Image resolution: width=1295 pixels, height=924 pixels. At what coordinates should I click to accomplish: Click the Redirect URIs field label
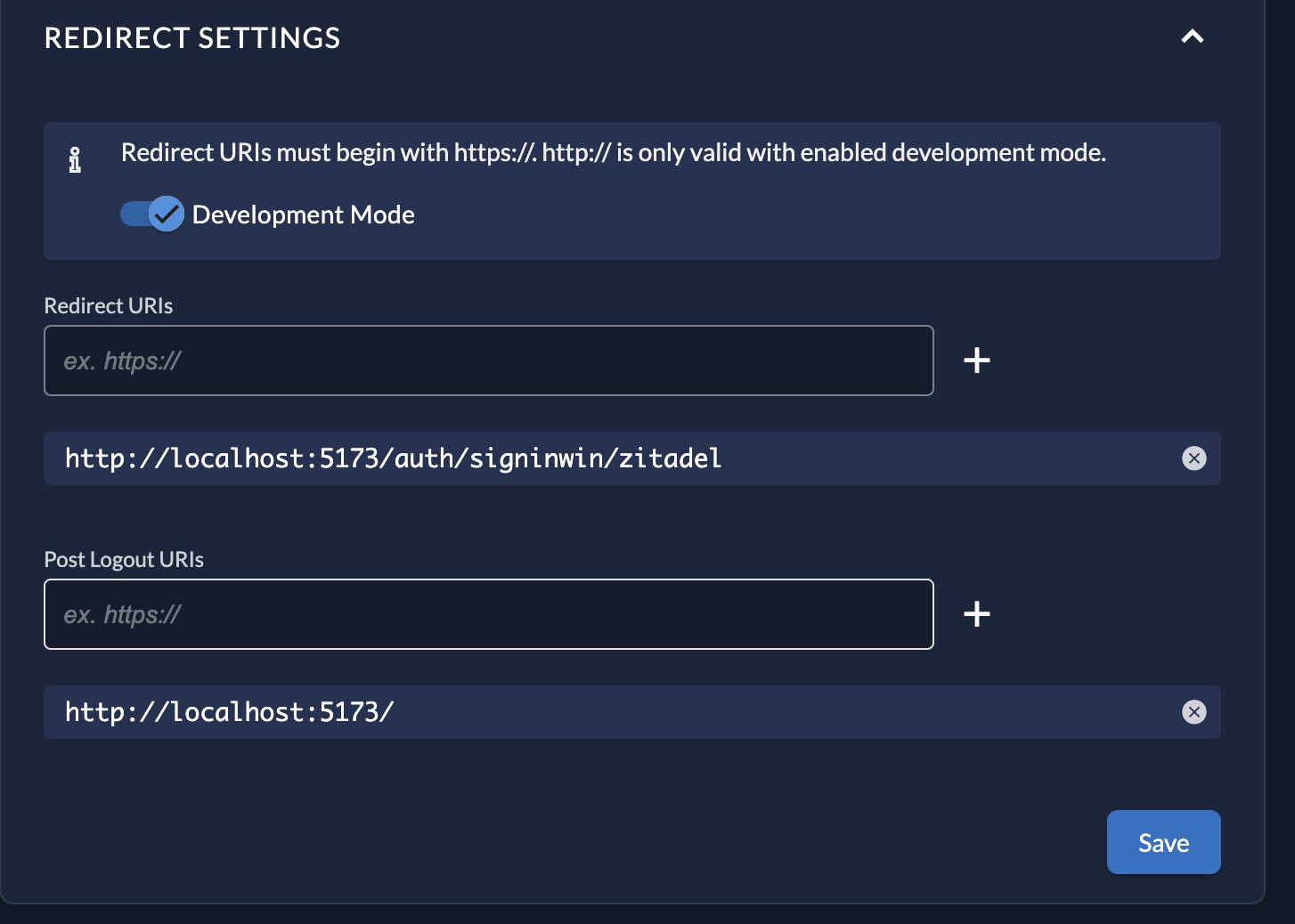click(x=109, y=305)
